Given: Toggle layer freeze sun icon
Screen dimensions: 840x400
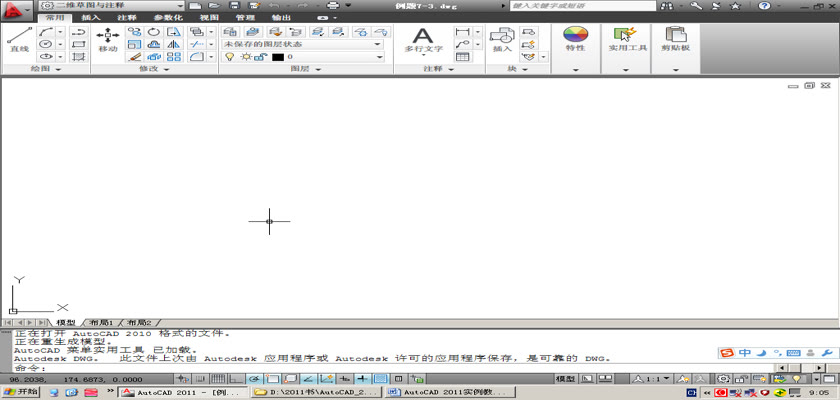Looking at the screenshot, I should coord(245,57).
